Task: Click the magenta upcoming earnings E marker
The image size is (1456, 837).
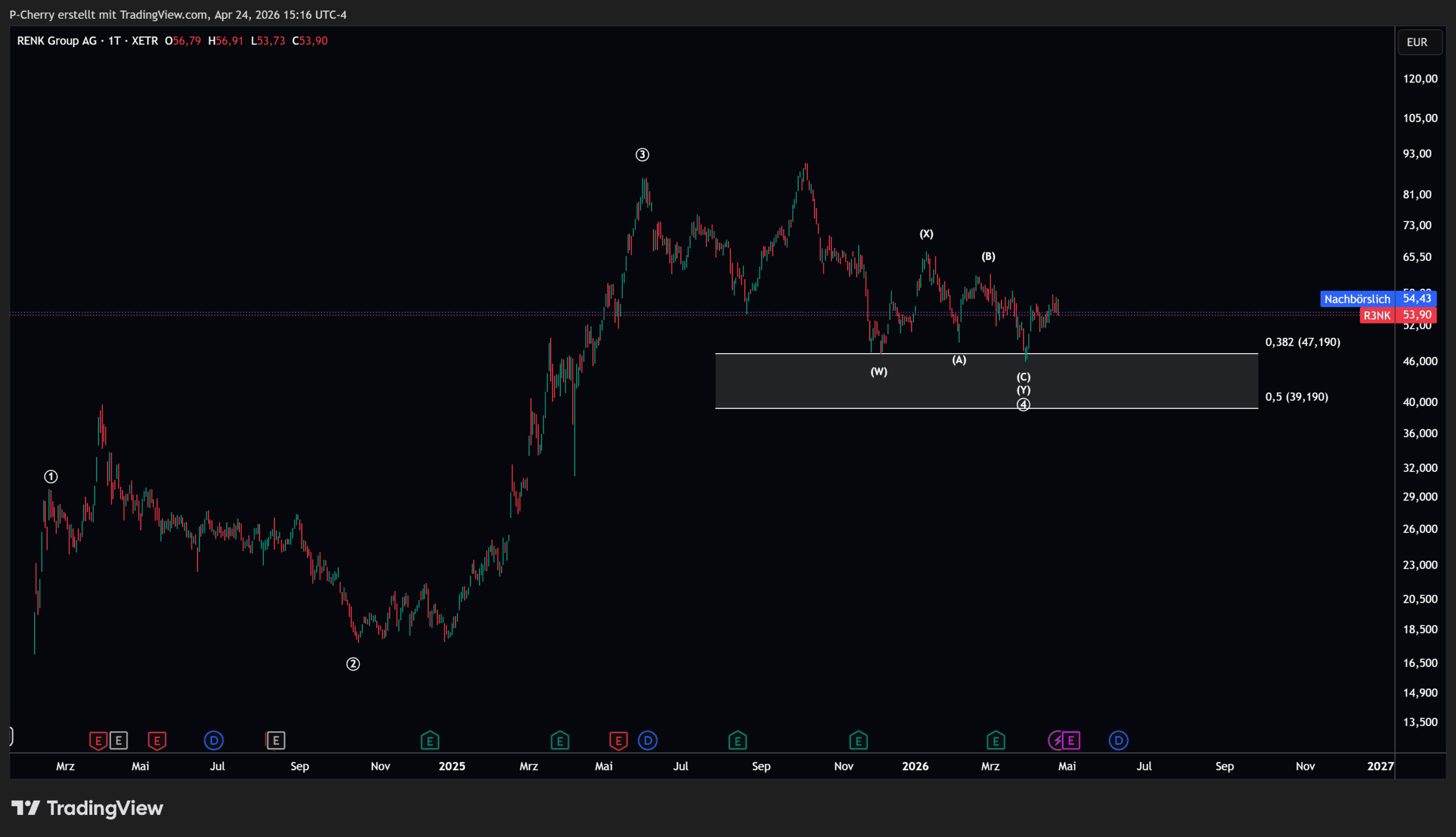Action: [x=1071, y=740]
